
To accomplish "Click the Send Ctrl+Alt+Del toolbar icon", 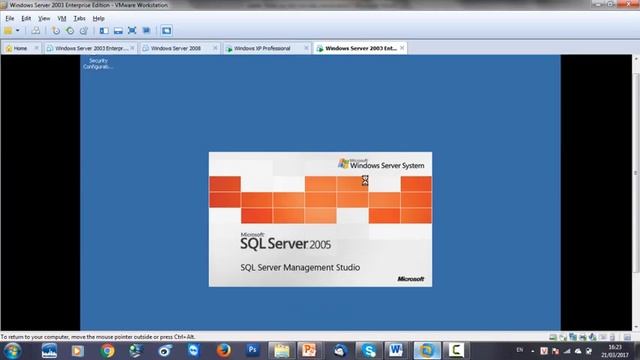I will 36,31.
